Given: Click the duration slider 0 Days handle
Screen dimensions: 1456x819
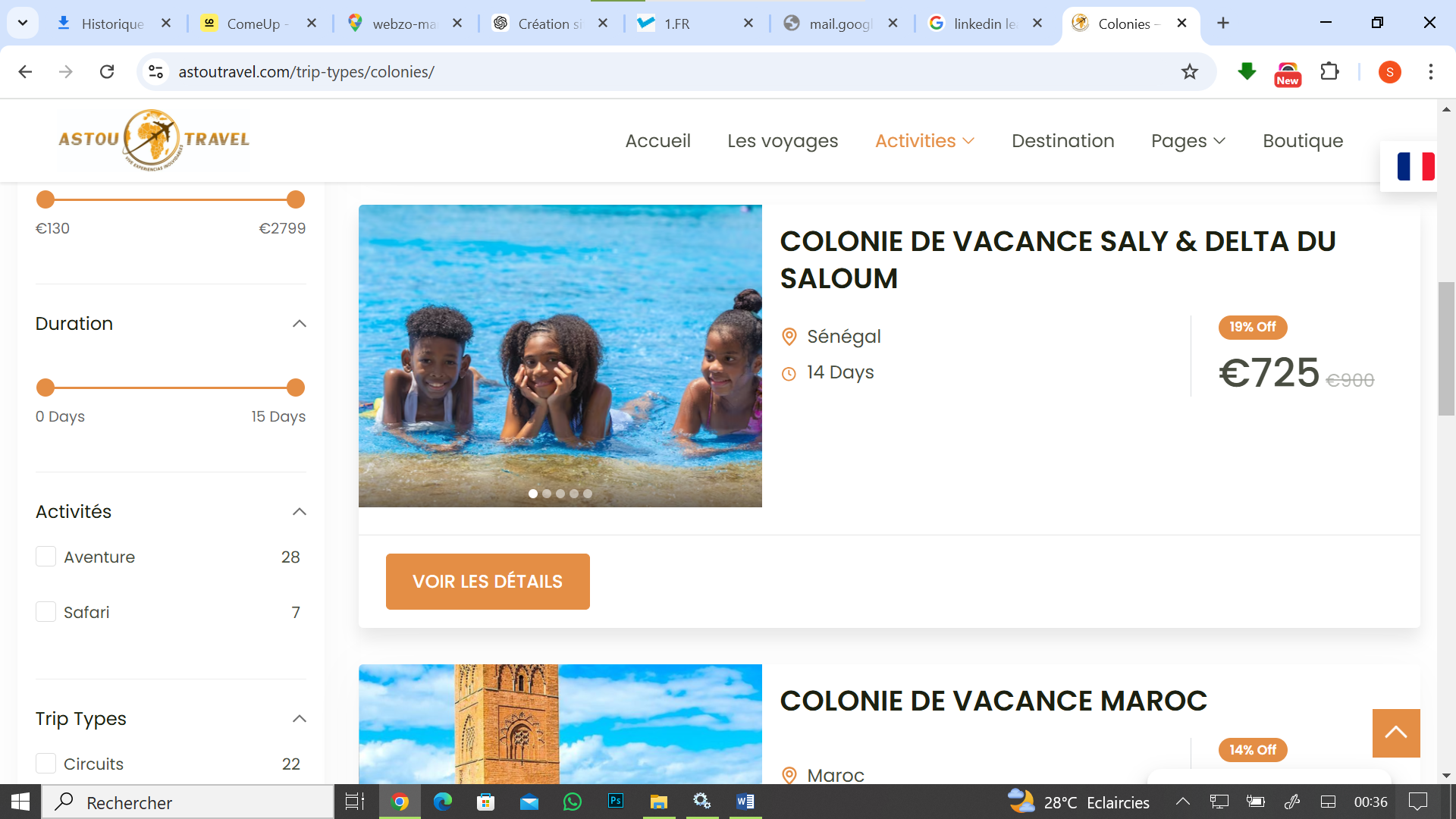Looking at the screenshot, I should pos(45,388).
